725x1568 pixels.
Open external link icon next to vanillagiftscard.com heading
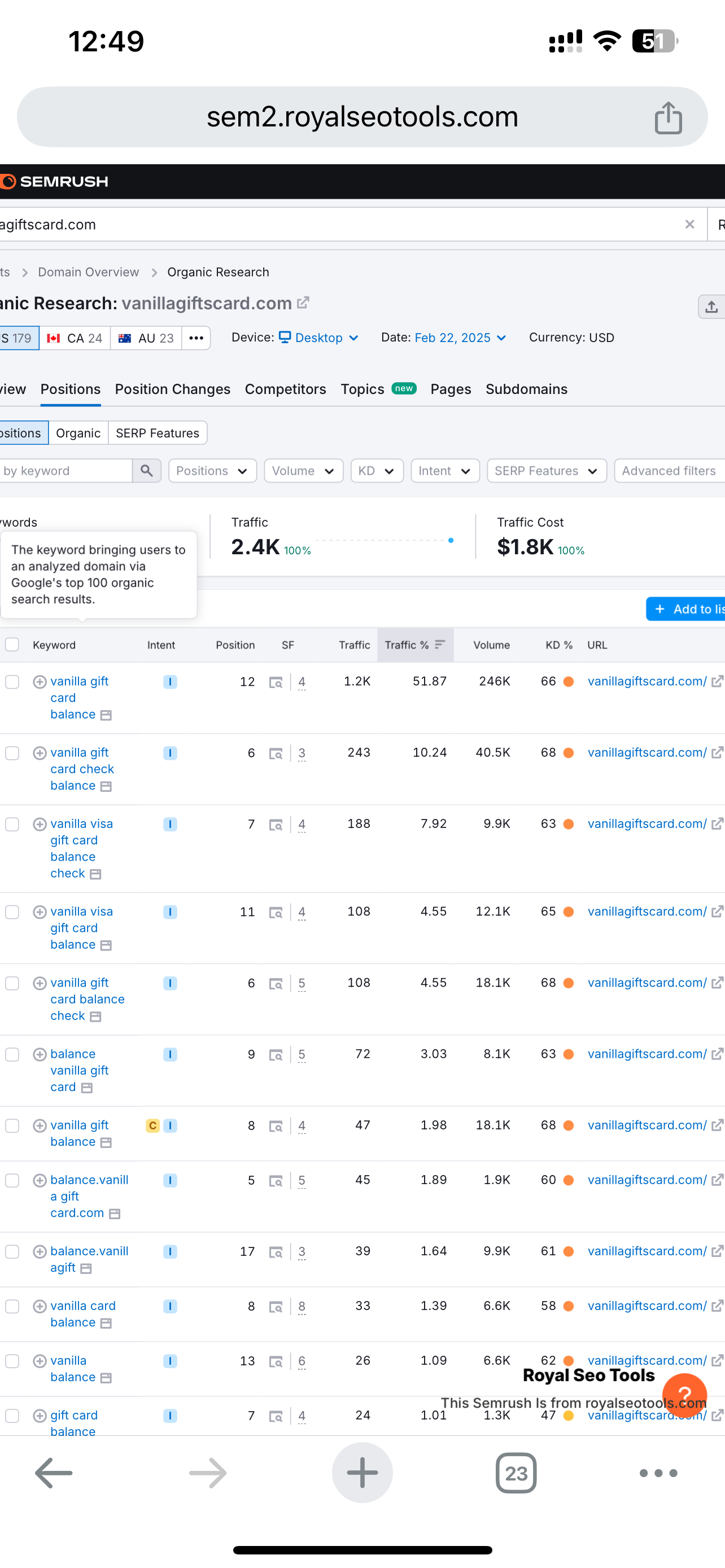[x=303, y=303]
